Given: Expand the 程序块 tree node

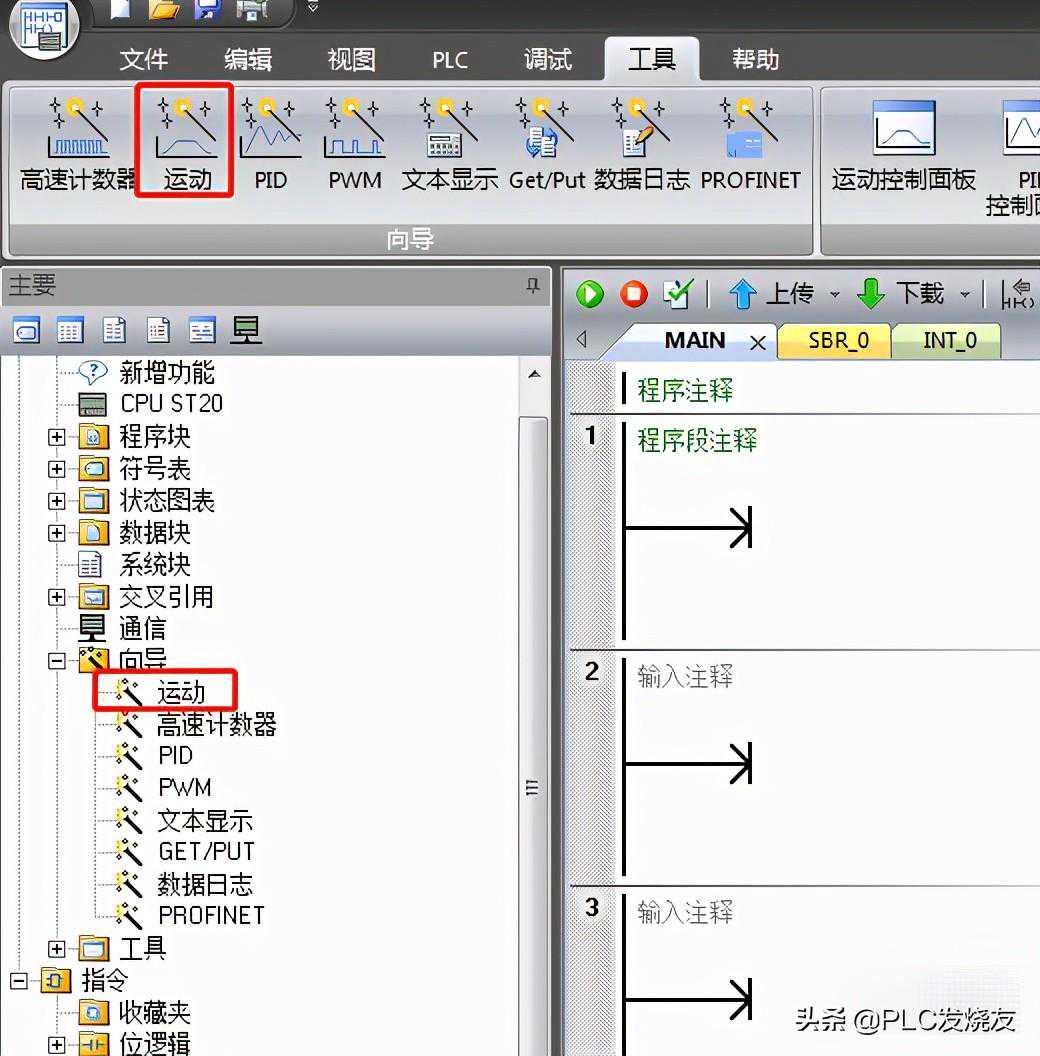Looking at the screenshot, I should click(x=57, y=437).
